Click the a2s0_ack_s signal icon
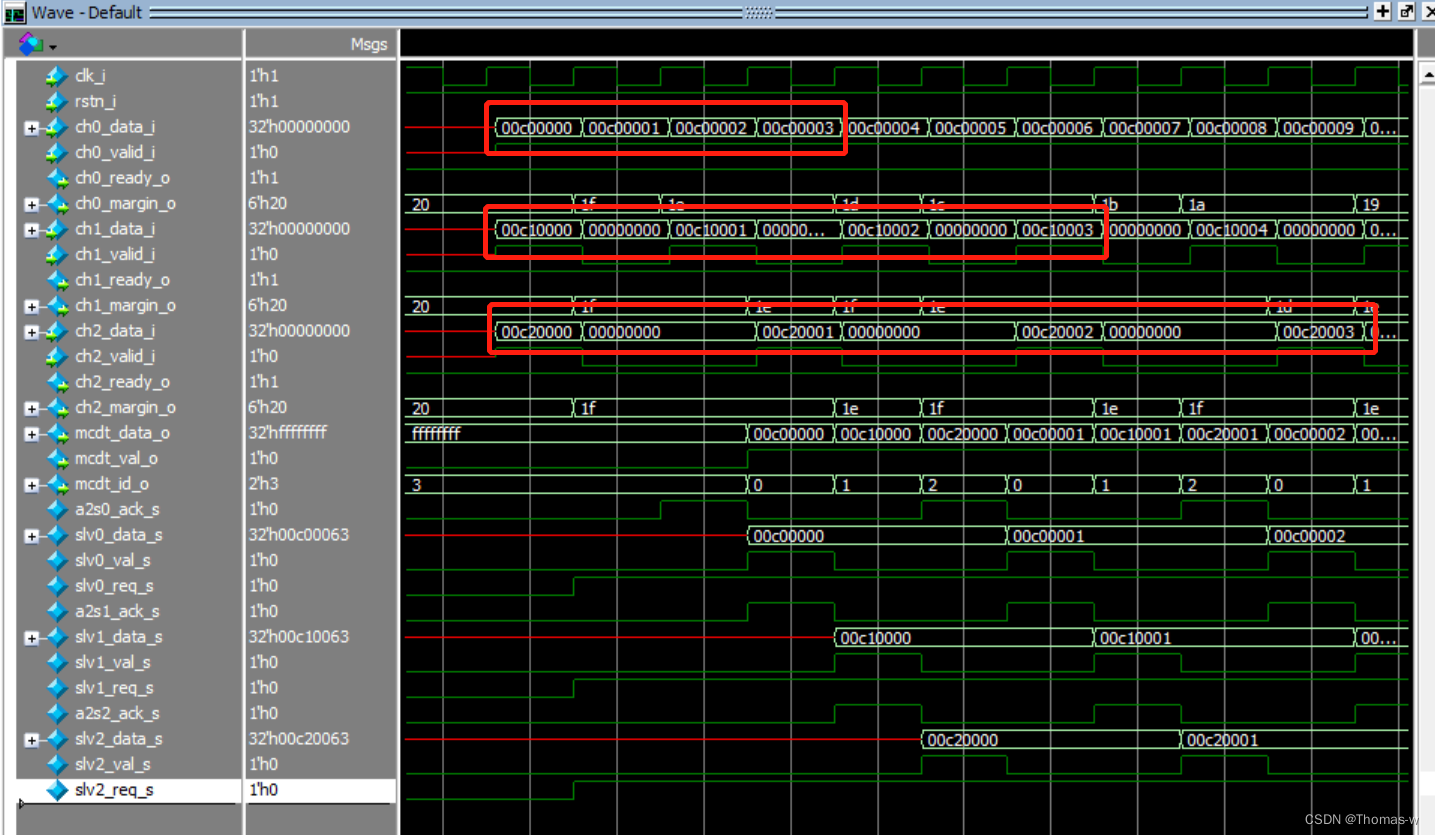Image resolution: width=1435 pixels, height=835 pixels. coord(57,509)
